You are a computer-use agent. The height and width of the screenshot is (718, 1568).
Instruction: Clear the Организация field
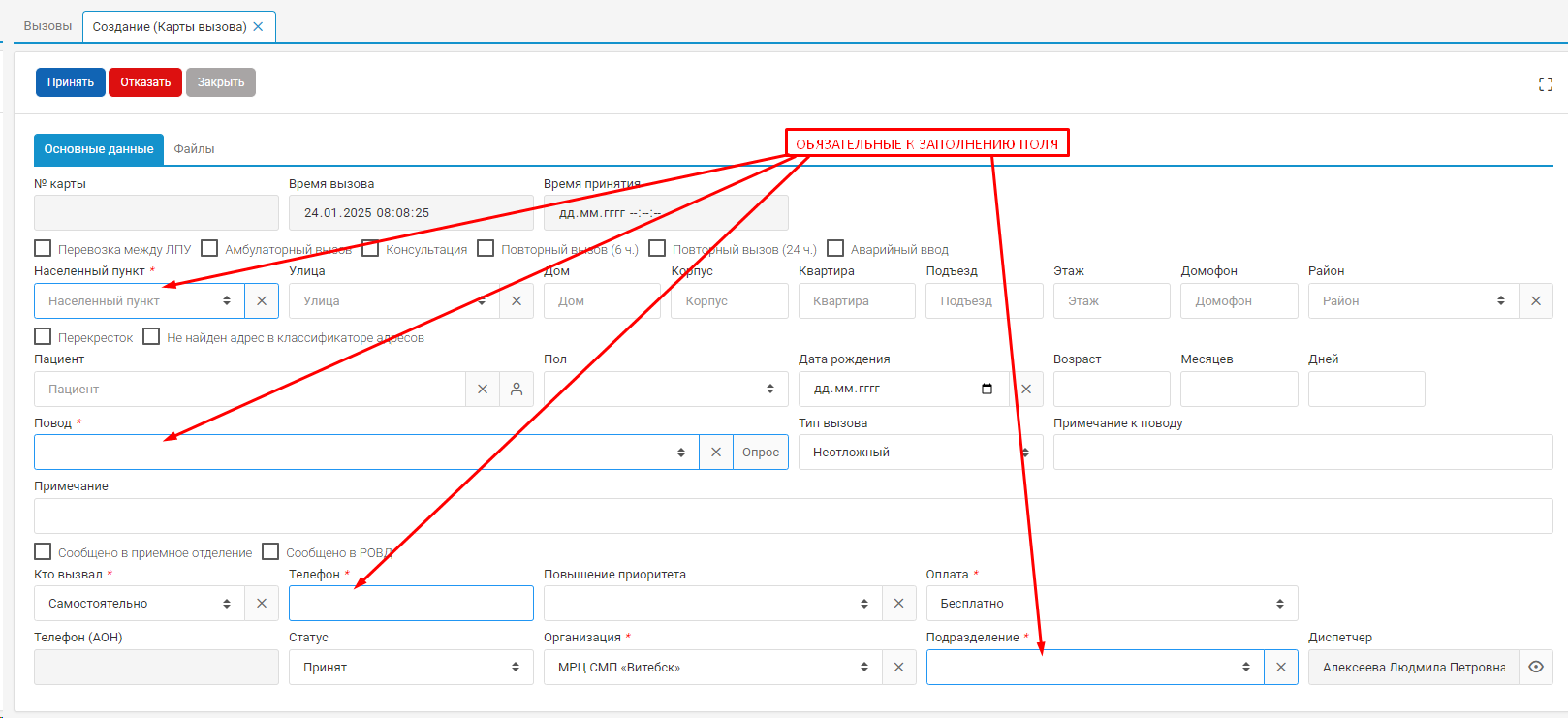tap(898, 668)
